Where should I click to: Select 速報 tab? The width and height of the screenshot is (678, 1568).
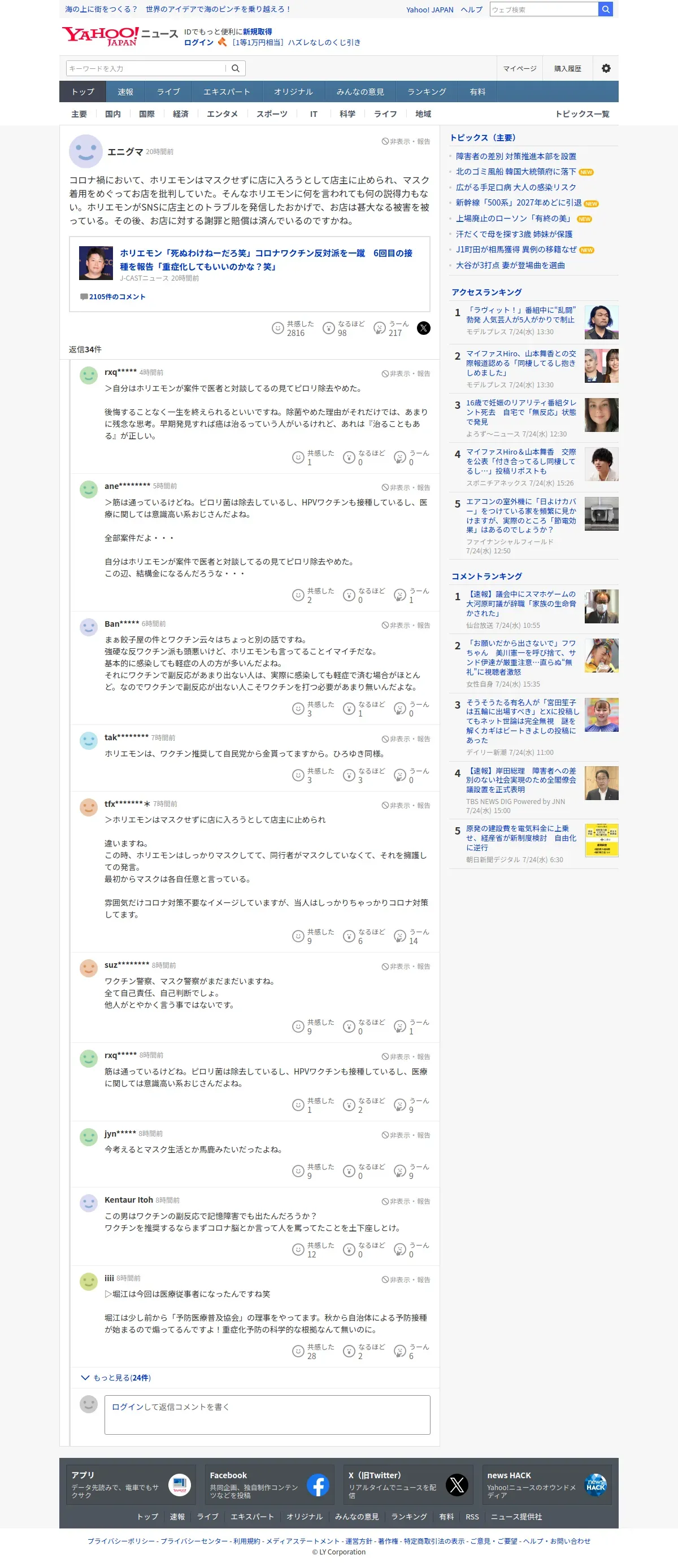point(125,92)
